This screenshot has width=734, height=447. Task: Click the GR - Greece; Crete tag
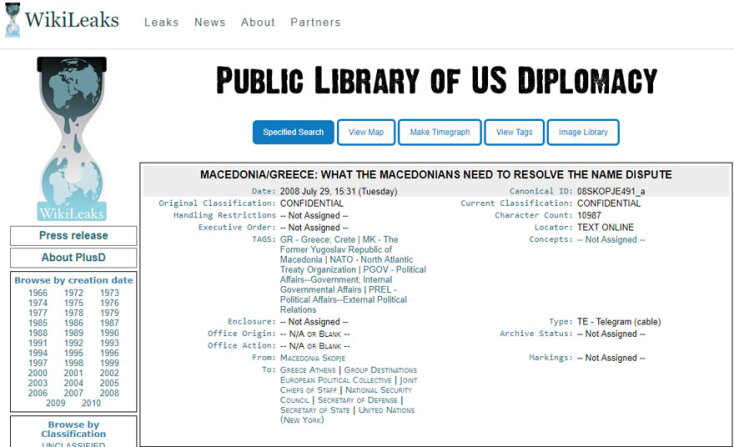318,240
